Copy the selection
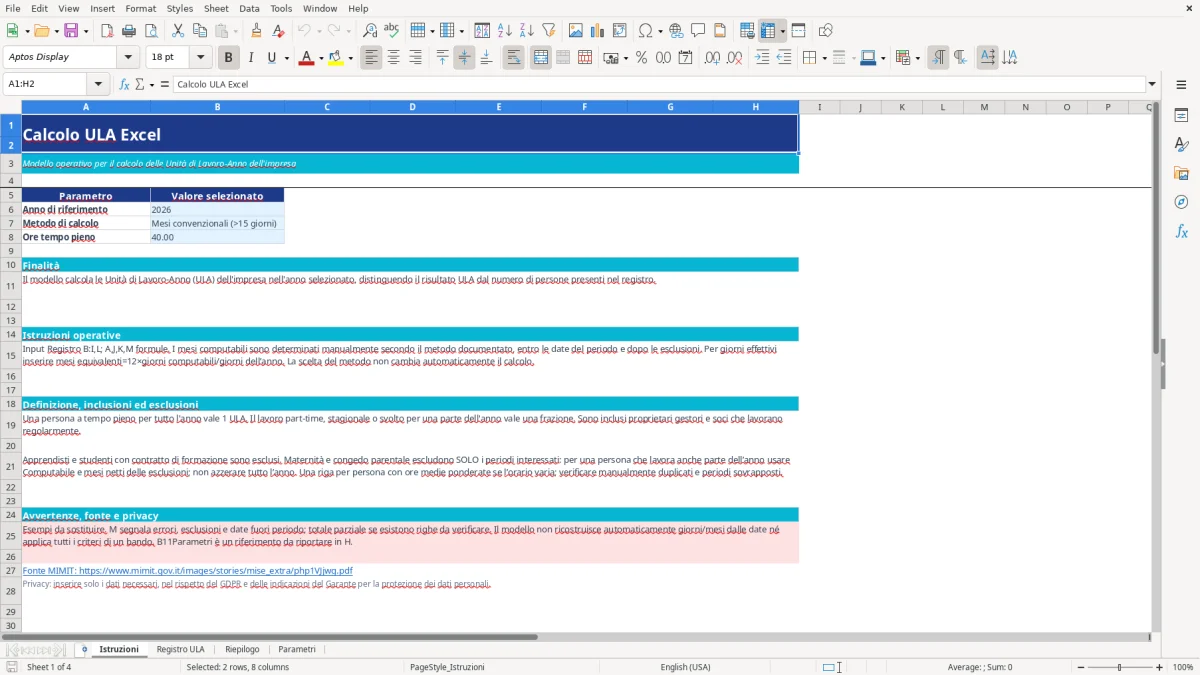This screenshot has width=1200, height=675. 200,31
